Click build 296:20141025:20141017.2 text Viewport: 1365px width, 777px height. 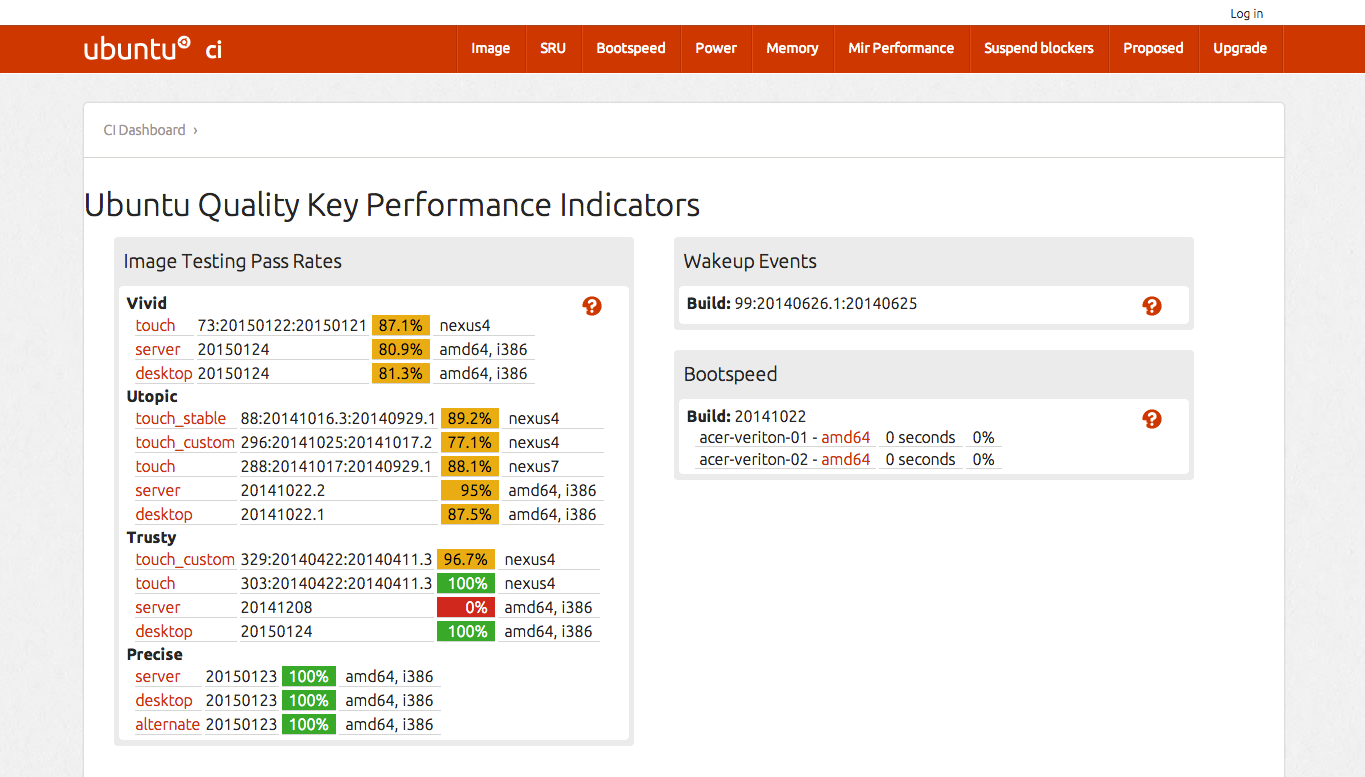point(336,442)
